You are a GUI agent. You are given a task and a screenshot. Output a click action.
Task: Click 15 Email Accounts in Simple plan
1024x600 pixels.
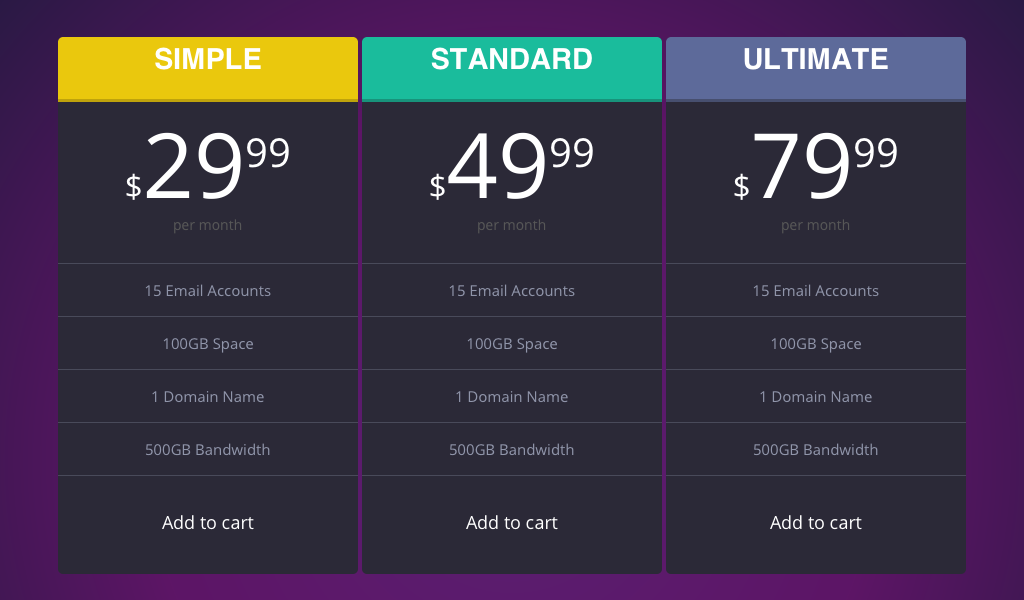click(208, 291)
